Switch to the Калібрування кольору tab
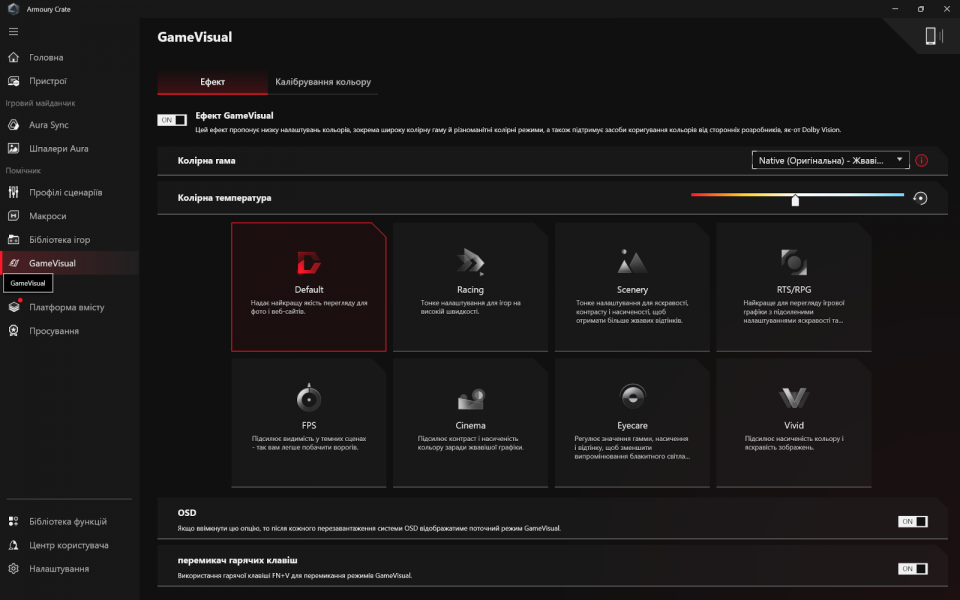The height and width of the screenshot is (600, 960). 323,82
